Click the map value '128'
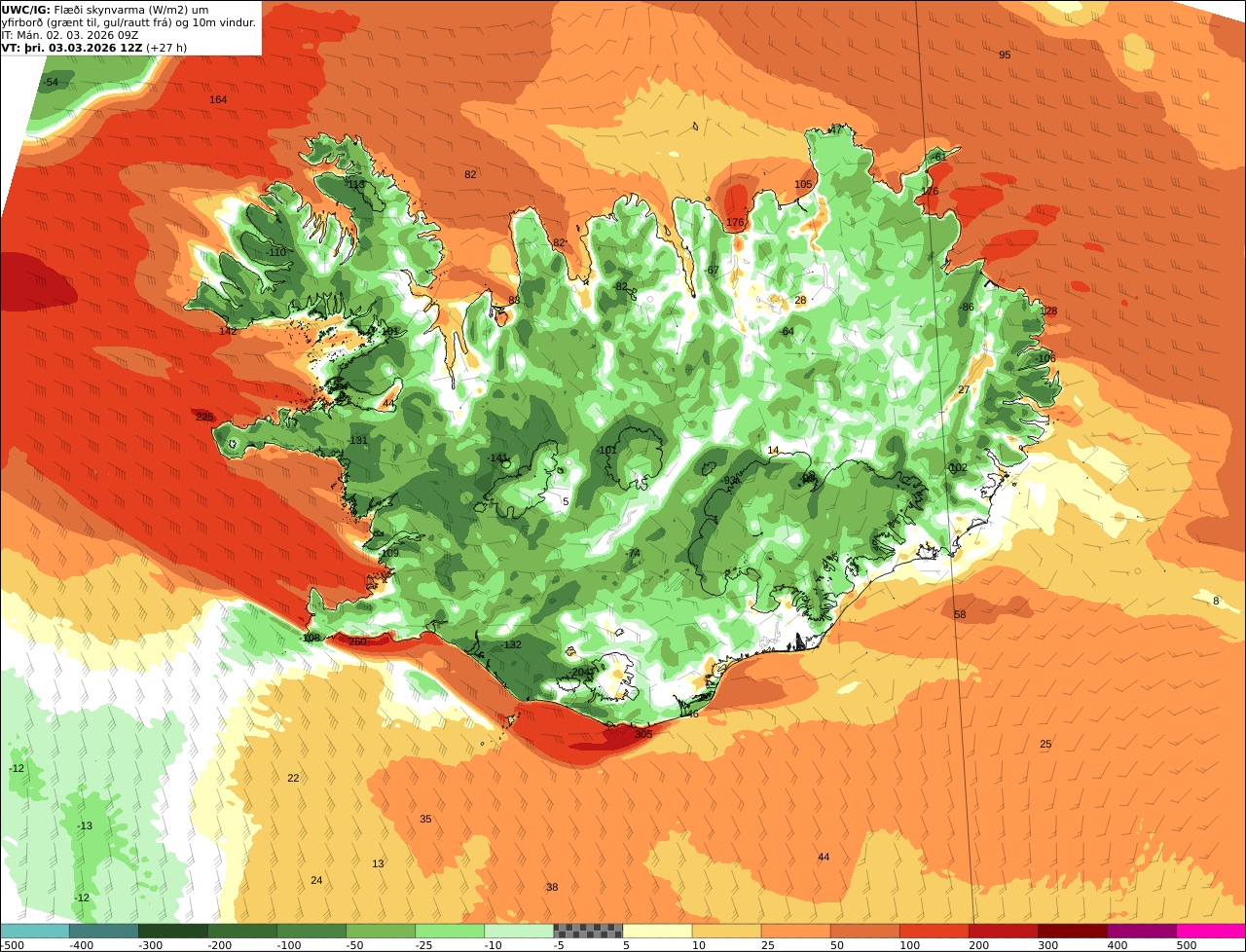Image resolution: width=1246 pixels, height=952 pixels. (x=1048, y=311)
